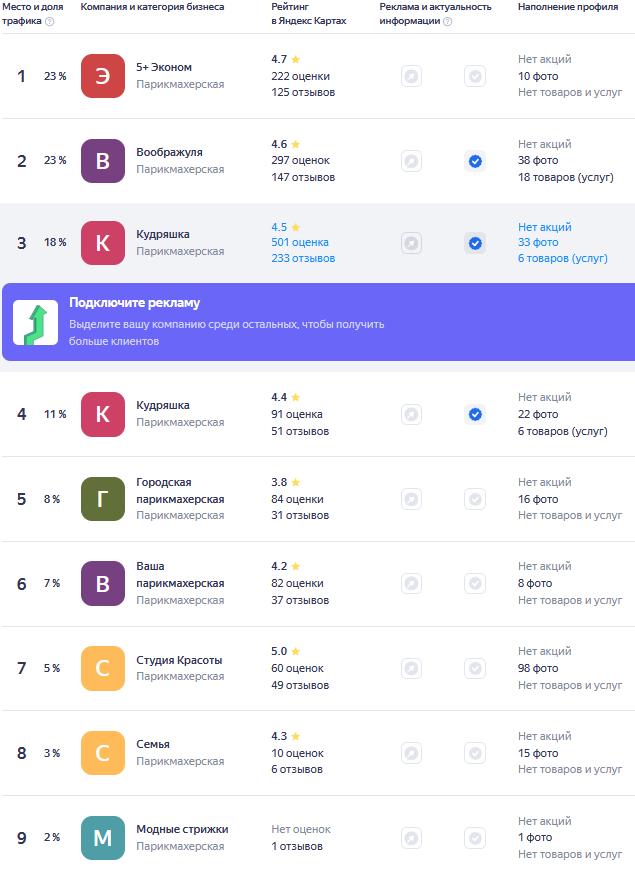This screenshot has width=635, height=870.
Task: Click the company name 'Семья'
Action: tap(153, 745)
